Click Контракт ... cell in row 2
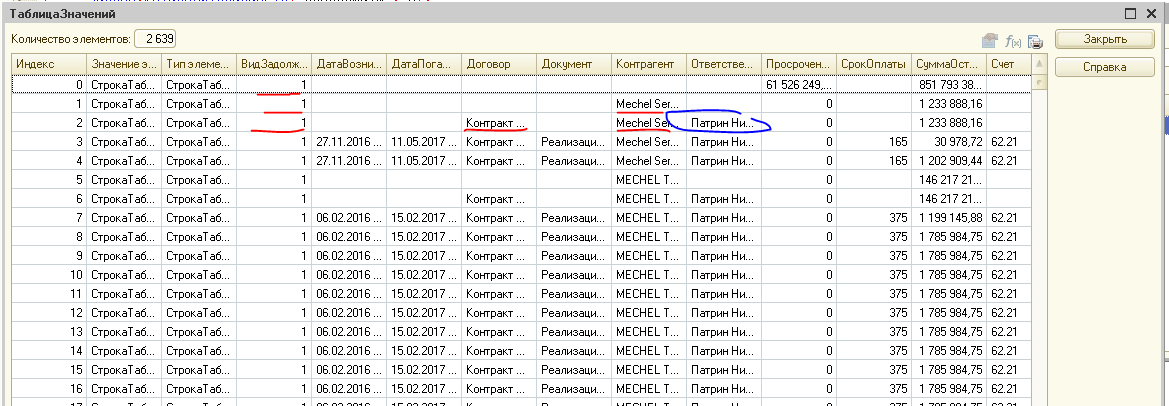Screen dimensions: 1169x406 pos(499,123)
